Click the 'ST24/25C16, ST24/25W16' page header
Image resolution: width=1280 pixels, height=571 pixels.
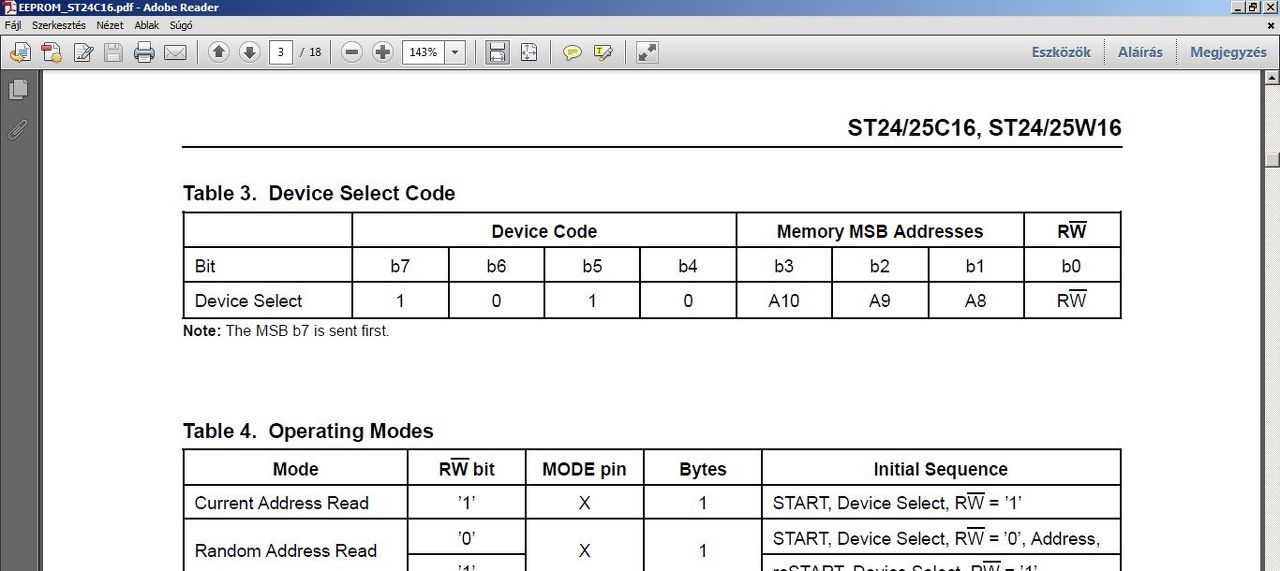point(985,128)
